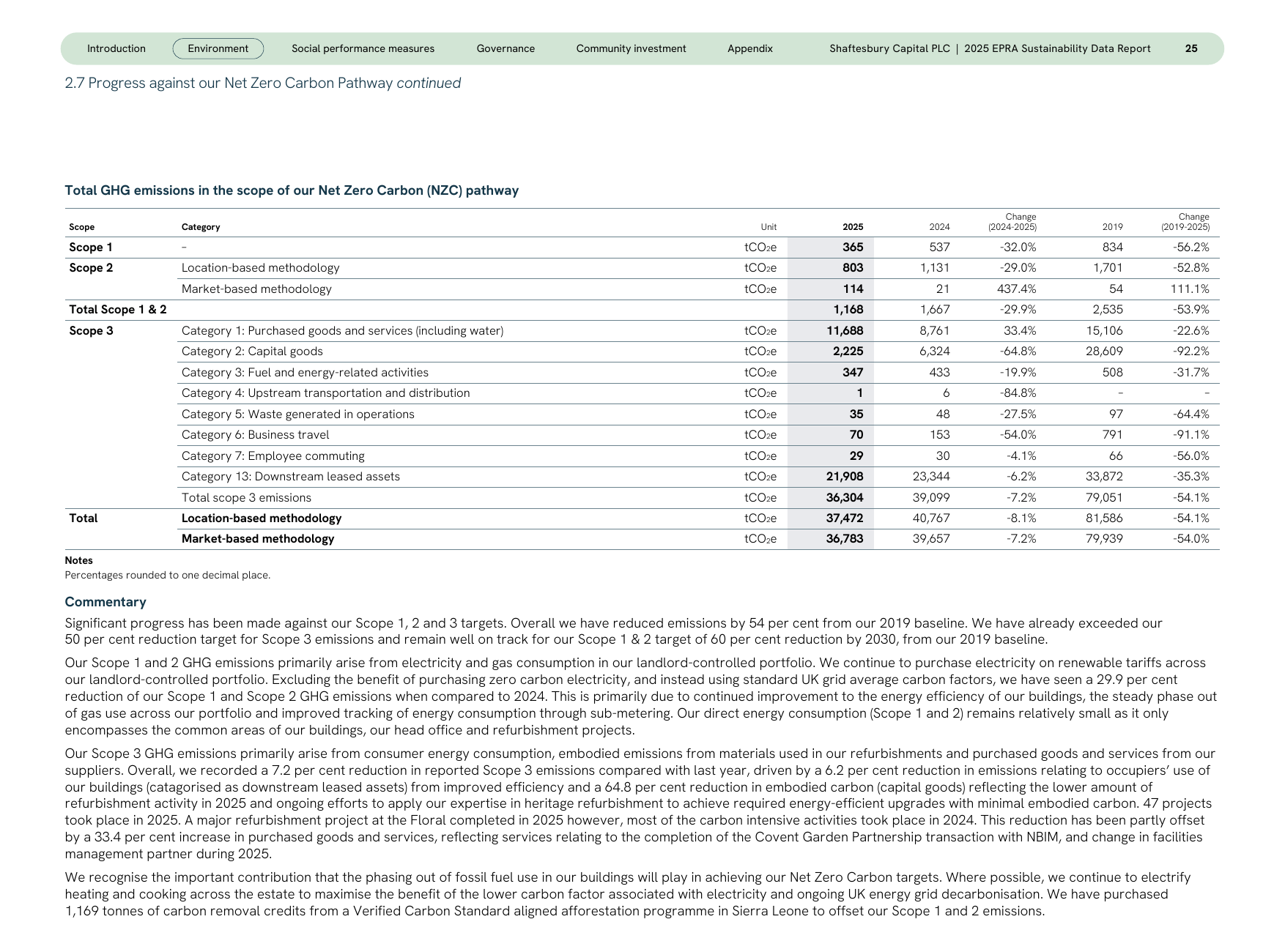
Task: Select 'Percentages rounded to one decimal place.'
Action: pos(168,576)
